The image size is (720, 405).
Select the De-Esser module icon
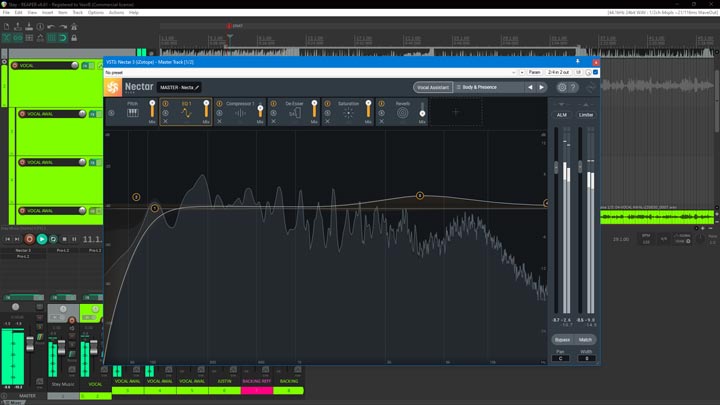[x=295, y=113]
